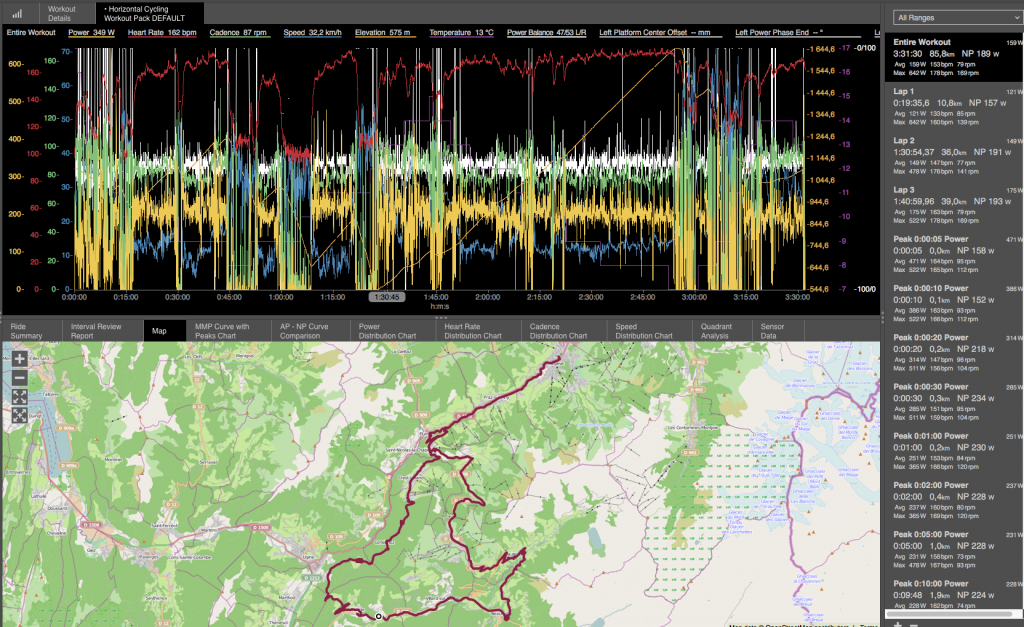This screenshot has height=627, width=1024.
Task: Click the plus icon below the ranges list
Action: coord(897,623)
